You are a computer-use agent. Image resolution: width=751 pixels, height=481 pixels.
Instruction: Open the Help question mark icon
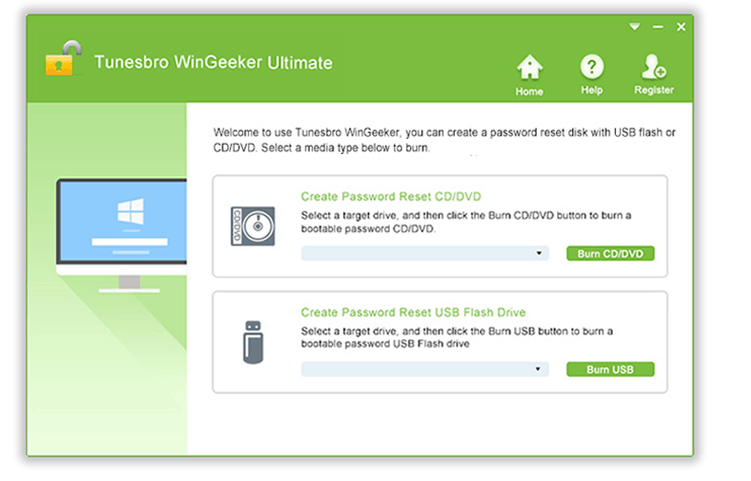coord(592,67)
